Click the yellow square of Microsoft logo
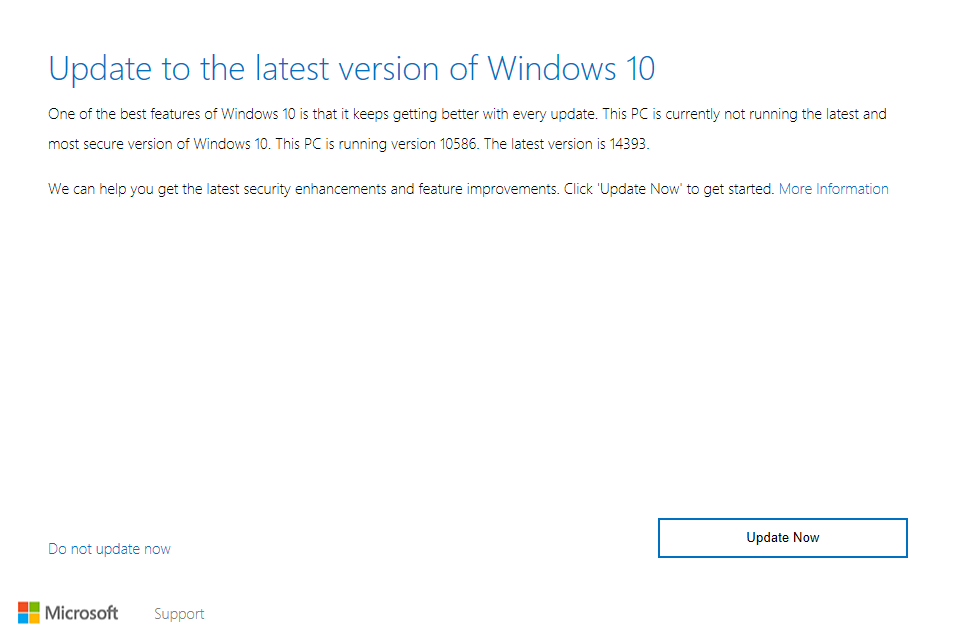The image size is (956, 636). point(35,618)
